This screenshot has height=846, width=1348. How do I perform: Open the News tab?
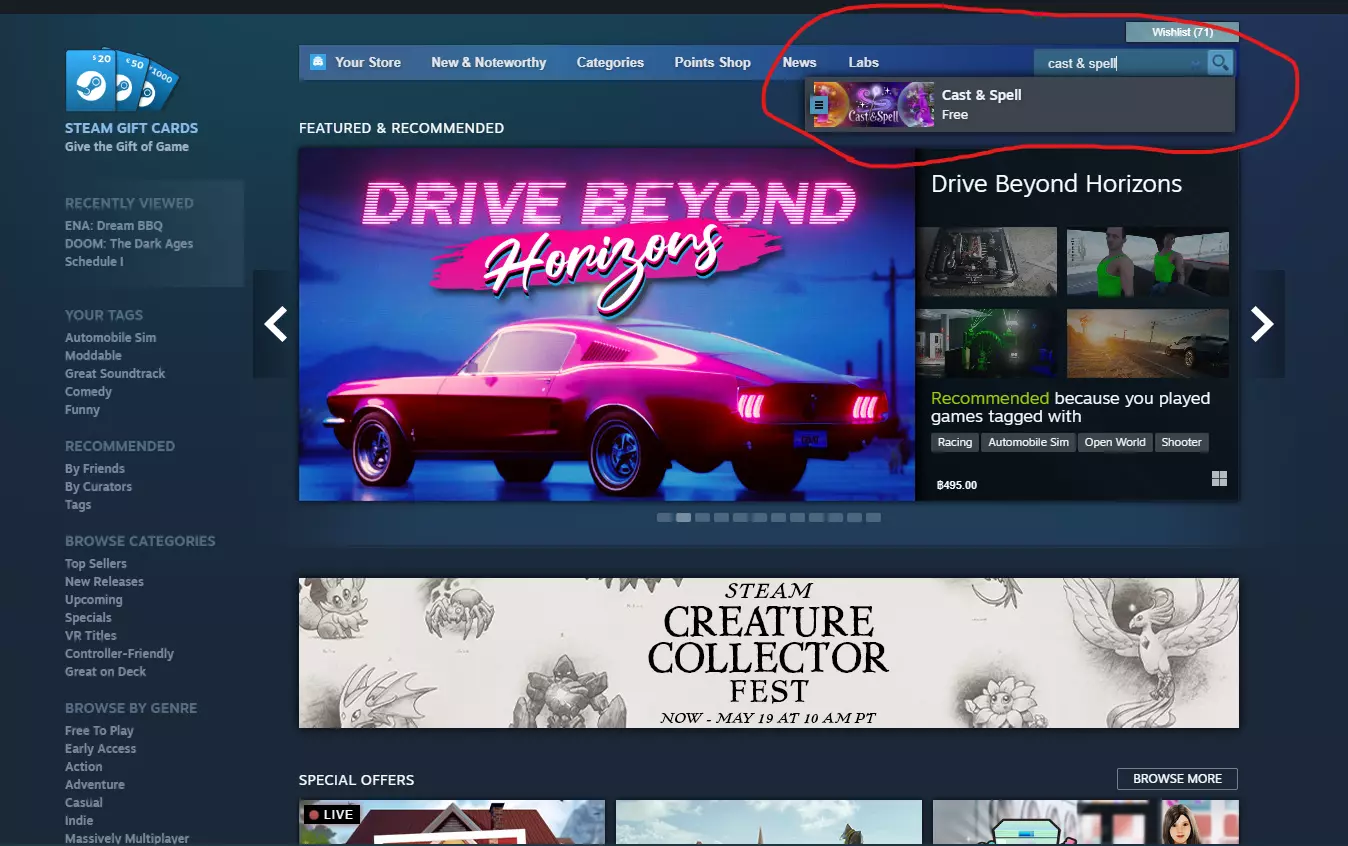[800, 62]
